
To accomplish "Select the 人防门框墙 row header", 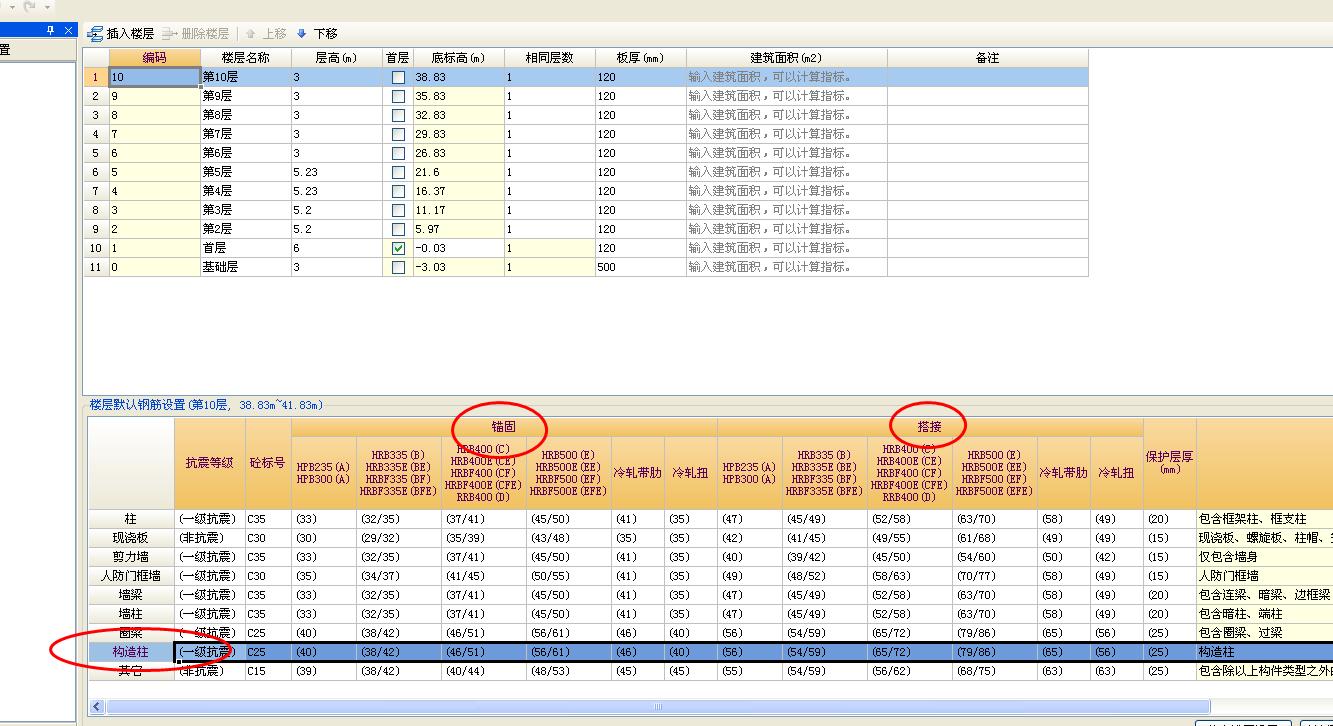I will pyautogui.click(x=131, y=576).
